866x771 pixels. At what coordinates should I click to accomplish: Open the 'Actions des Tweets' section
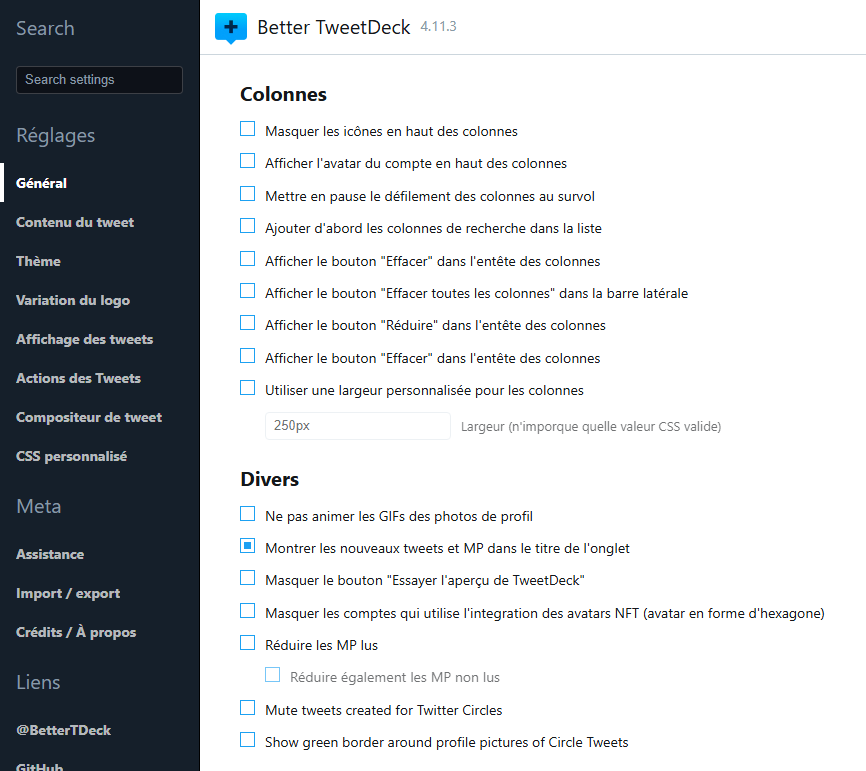[x=78, y=378]
